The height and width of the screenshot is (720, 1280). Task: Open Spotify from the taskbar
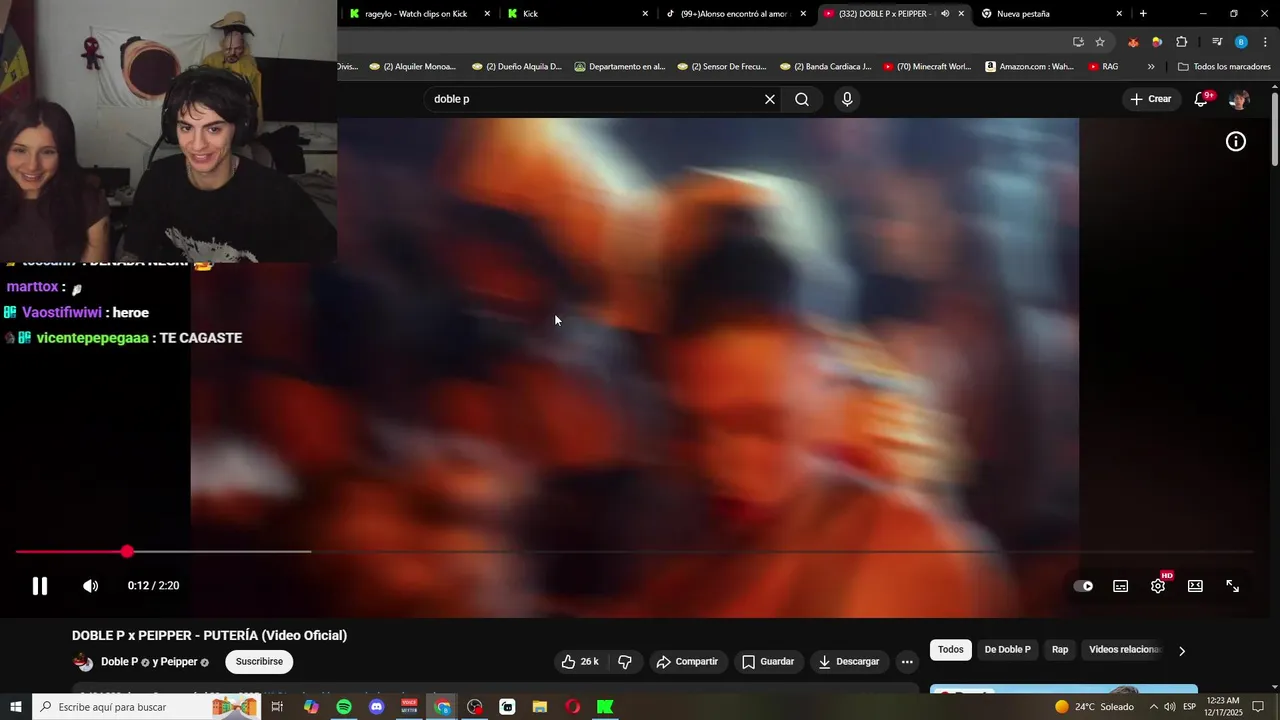(344, 707)
